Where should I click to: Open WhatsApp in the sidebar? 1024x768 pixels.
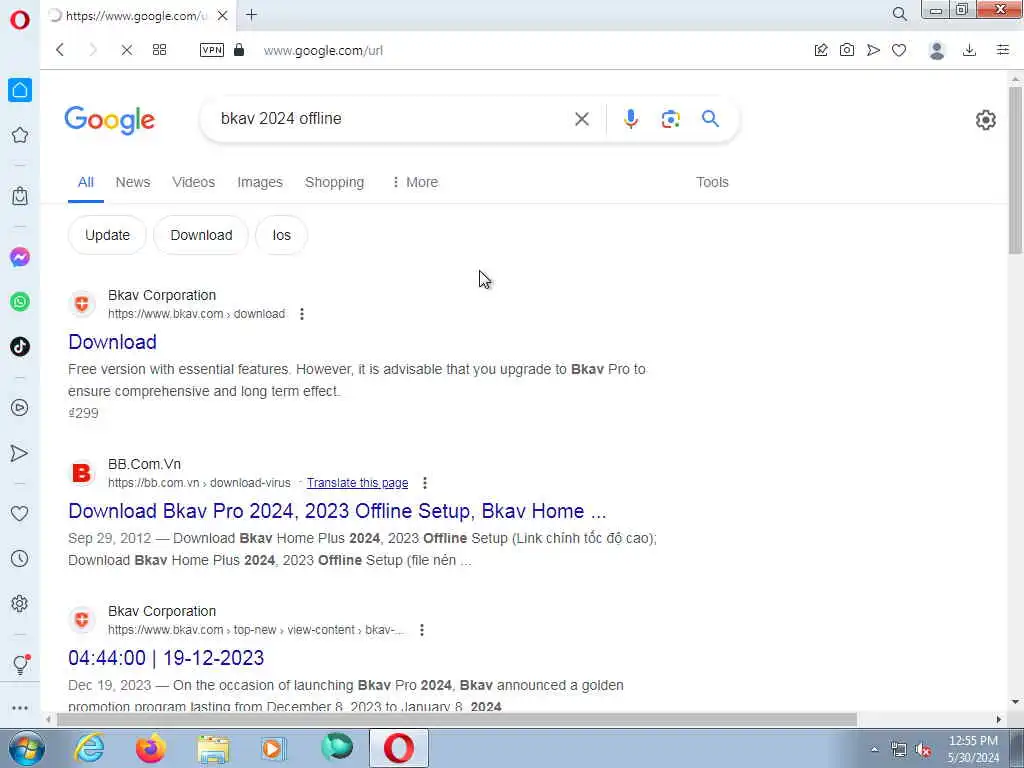coord(20,302)
